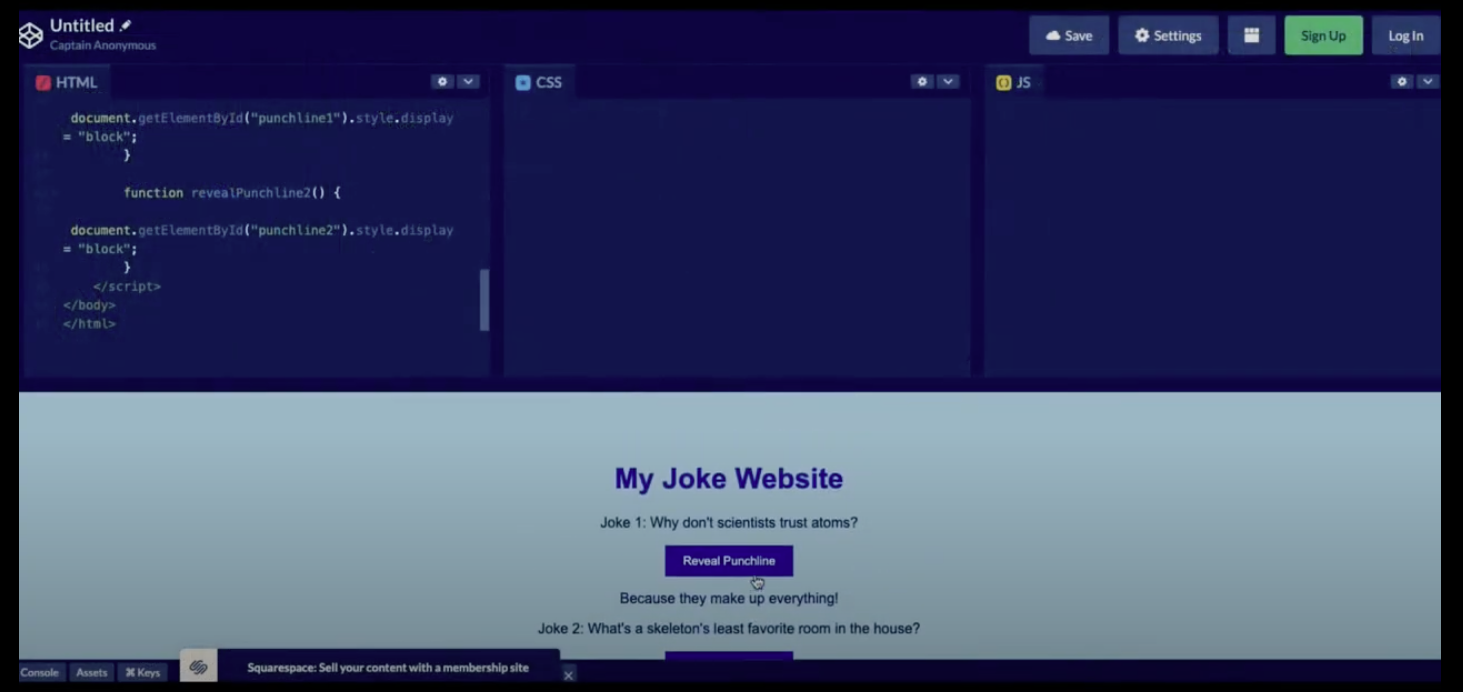Viewport: 1463px width, 692px height.
Task: Click the getElementById("punchline1") code line
Action: [x=261, y=118]
